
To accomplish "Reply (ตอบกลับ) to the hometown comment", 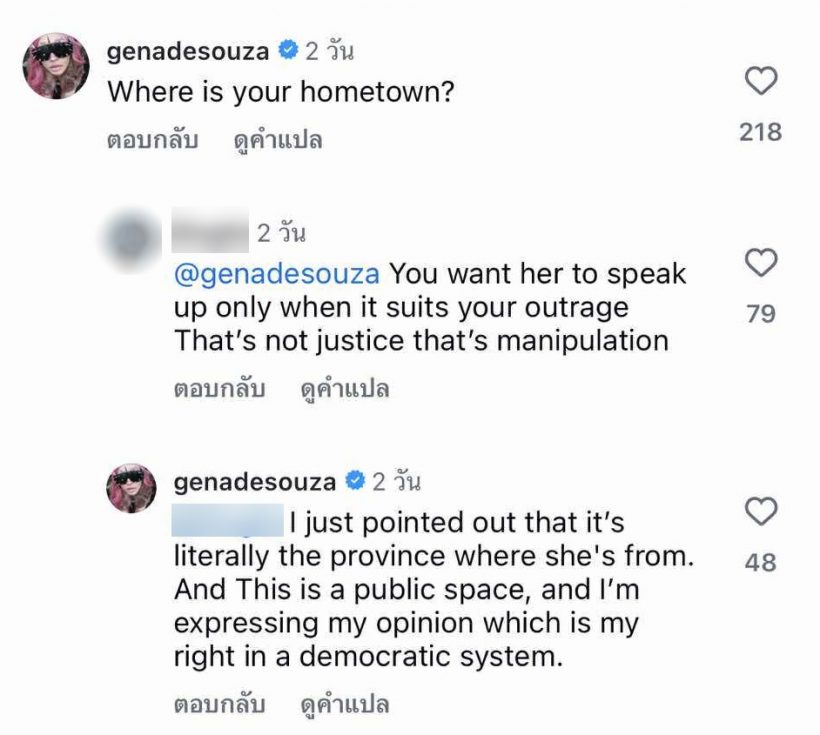I will click(x=153, y=140).
